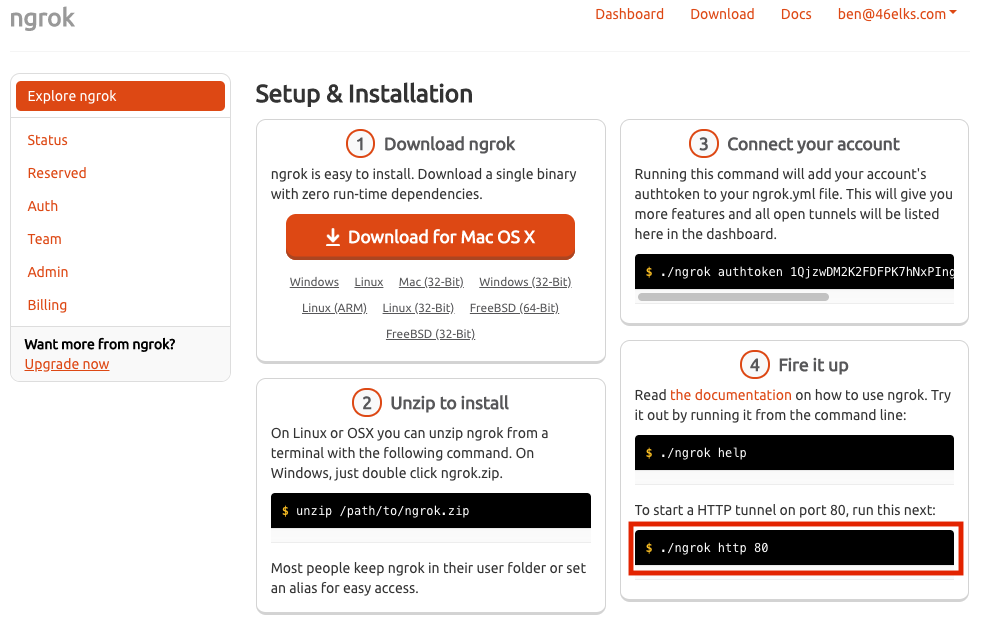Viewport: 984px width, 621px height.
Task: Open the Docs menu item
Action: click(796, 14)
